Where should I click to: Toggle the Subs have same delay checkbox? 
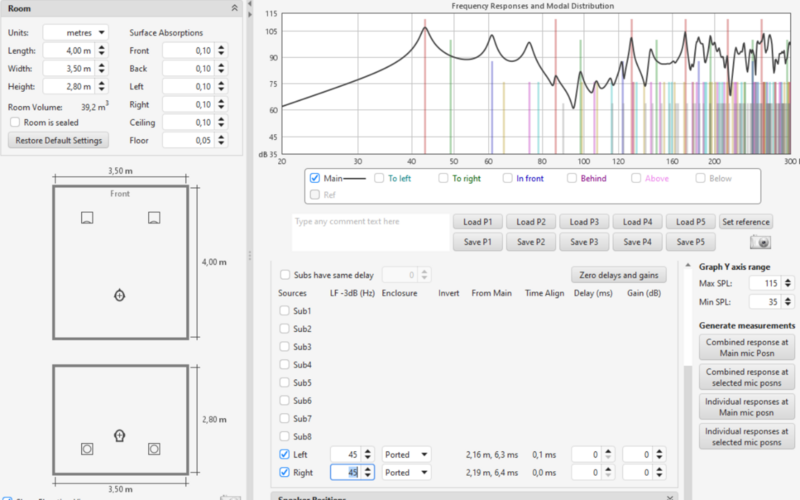pyautogui.click(x=287, y=274)
